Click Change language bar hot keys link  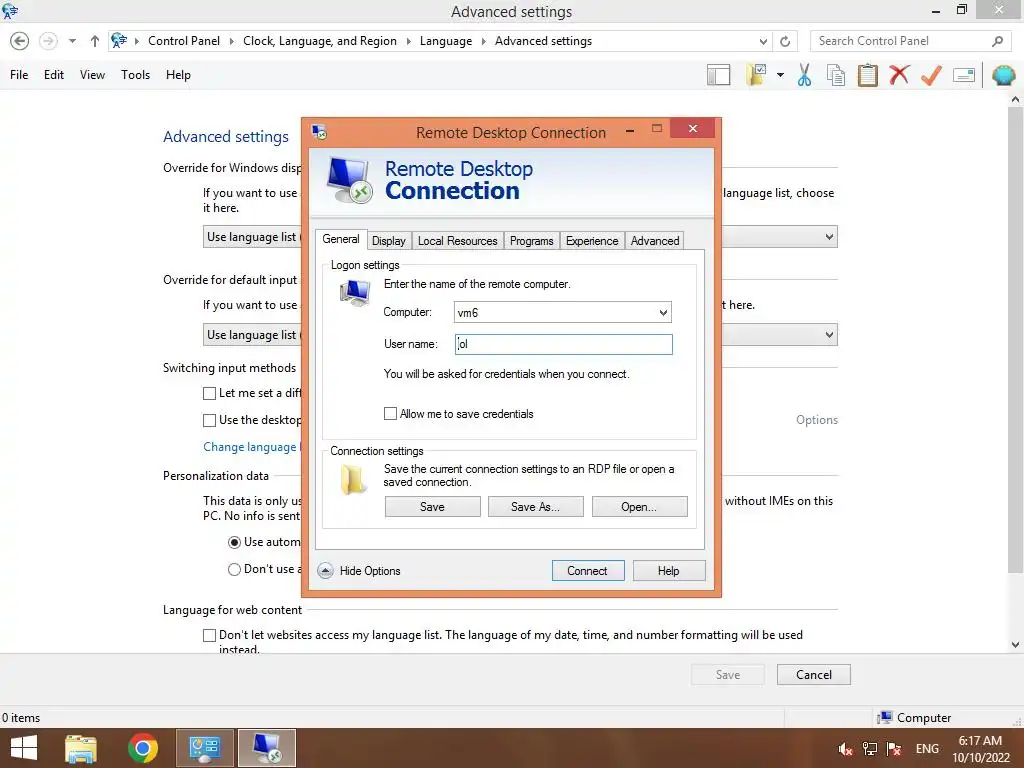pyautogui.click(x=252, y=447)
